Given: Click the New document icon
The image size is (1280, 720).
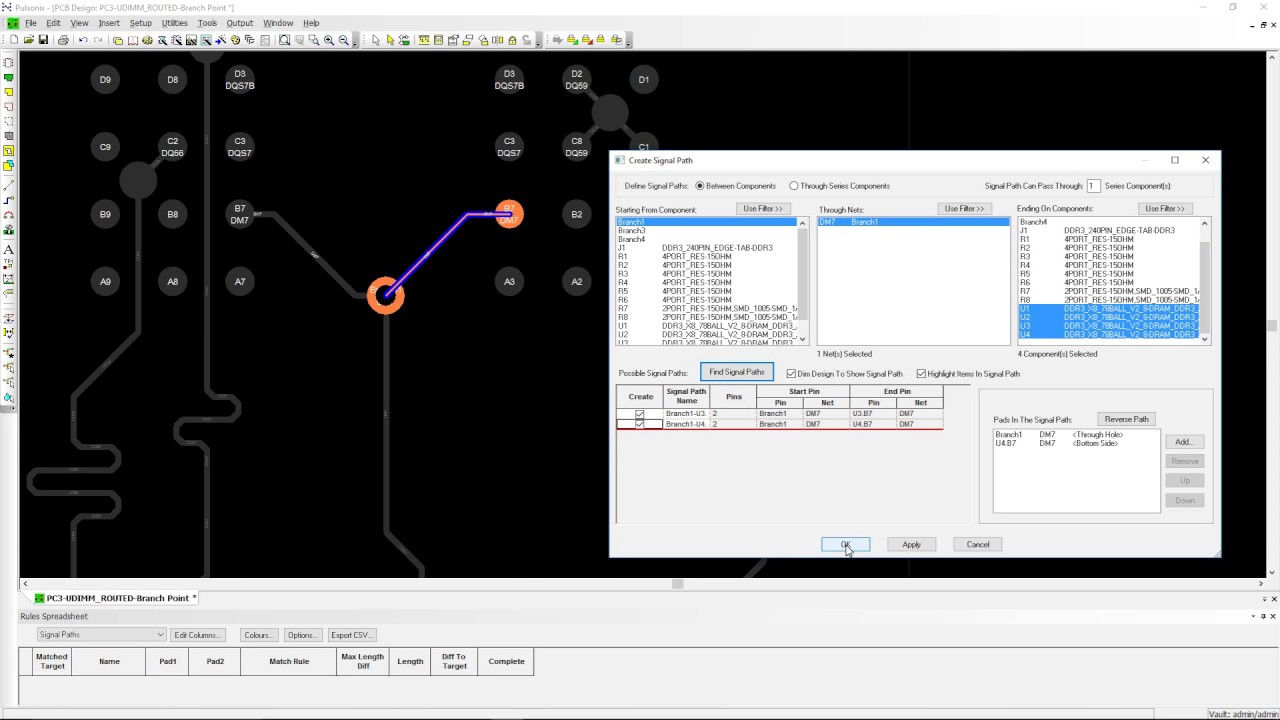Looking at the screenshot, I should click(x=14, y=40).
